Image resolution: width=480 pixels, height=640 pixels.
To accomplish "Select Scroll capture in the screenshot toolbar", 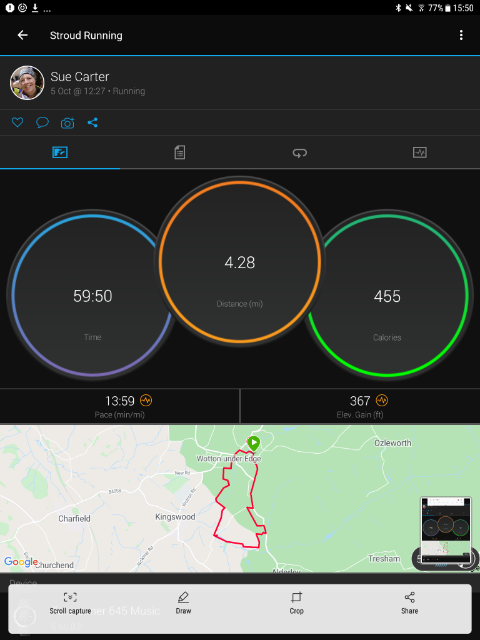I will pyautogui.click(x=70, y=603).
